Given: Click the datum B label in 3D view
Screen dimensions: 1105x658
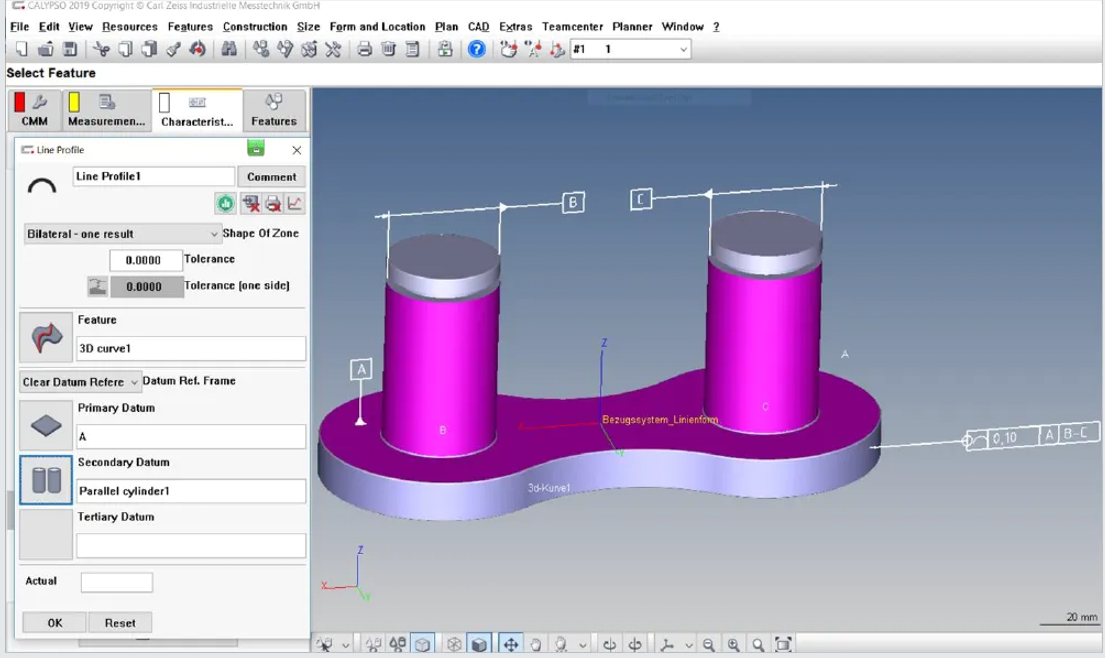Looking at the screenshot, I should click(573, 203).
